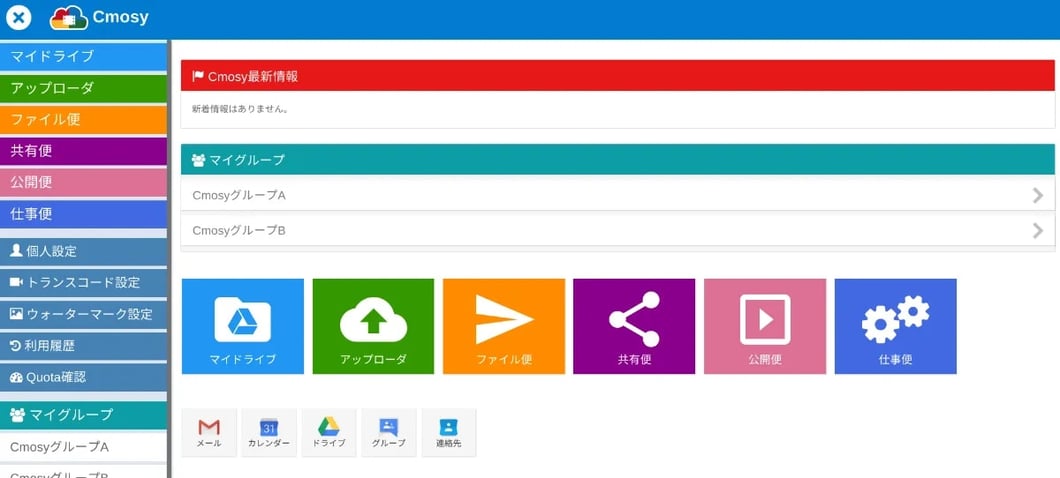Open 個人設定 in the sidebar
The image size is (1060, 478).
click(x=83, y=252)
